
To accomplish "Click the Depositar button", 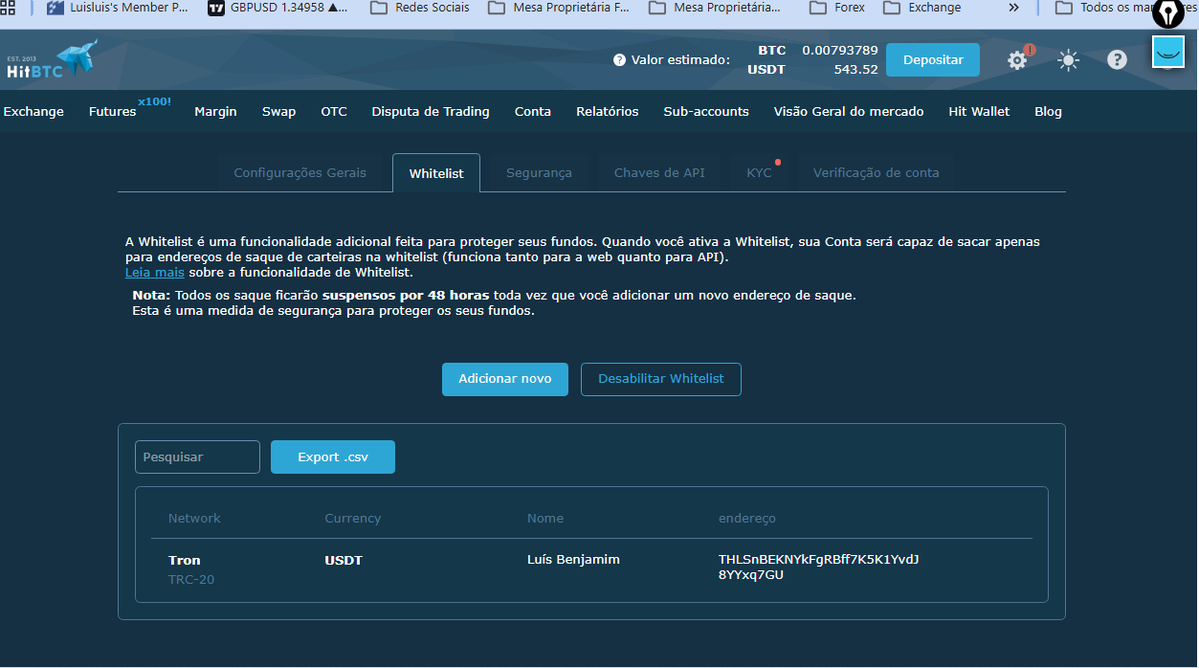I will click(x=933, y=60).
